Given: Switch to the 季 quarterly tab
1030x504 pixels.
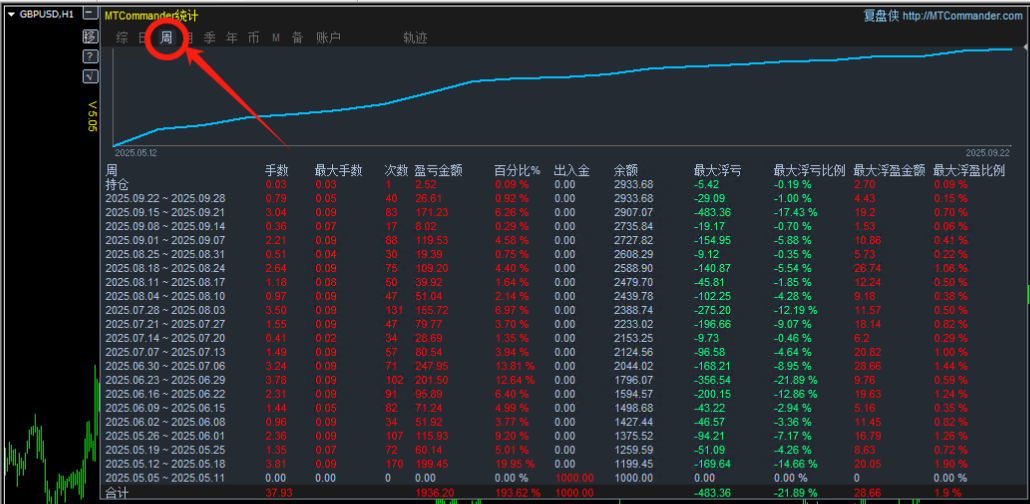Looking at the screenshot, I should click(210, 38).
